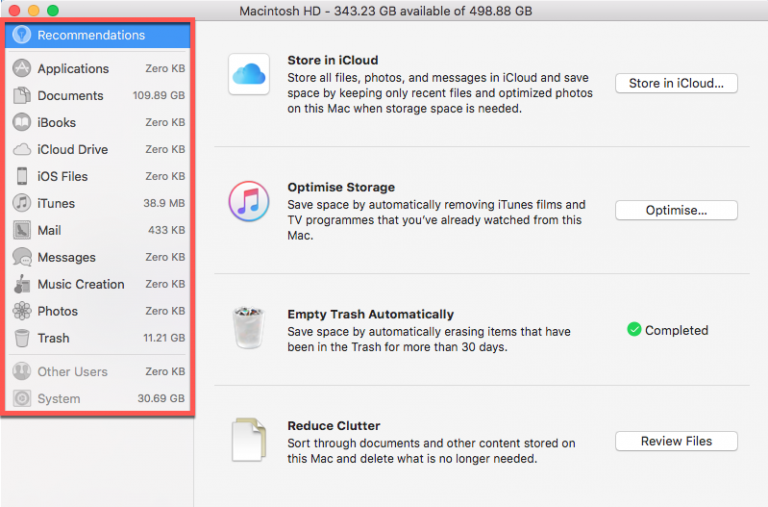Click the Macintosh HD window title text
The height and width of the screenshot is (507, 768).
click(x=385, y=11)
